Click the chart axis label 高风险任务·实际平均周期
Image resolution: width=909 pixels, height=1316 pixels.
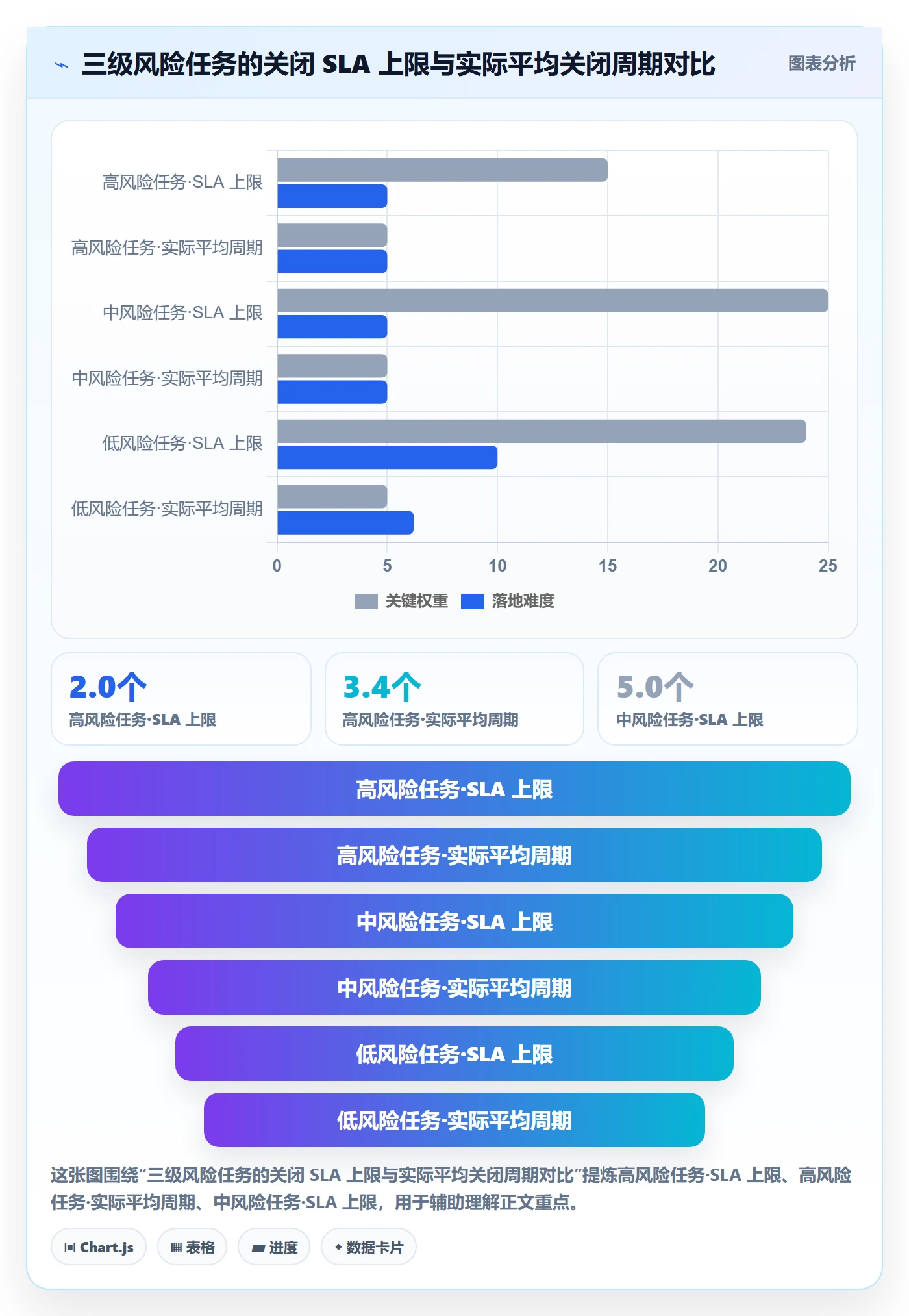(x=167, y=248)
